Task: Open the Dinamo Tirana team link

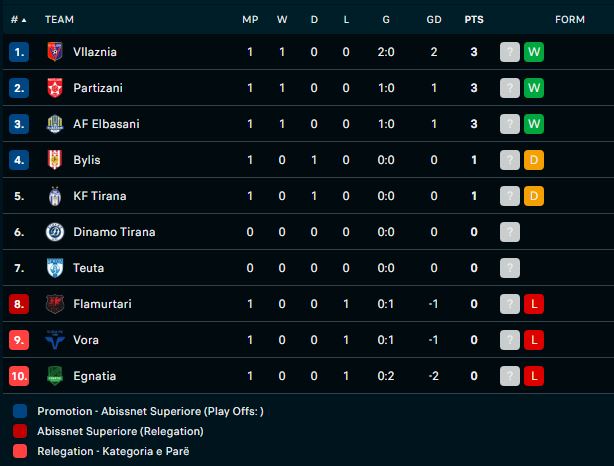Action: tap(113, 232)
